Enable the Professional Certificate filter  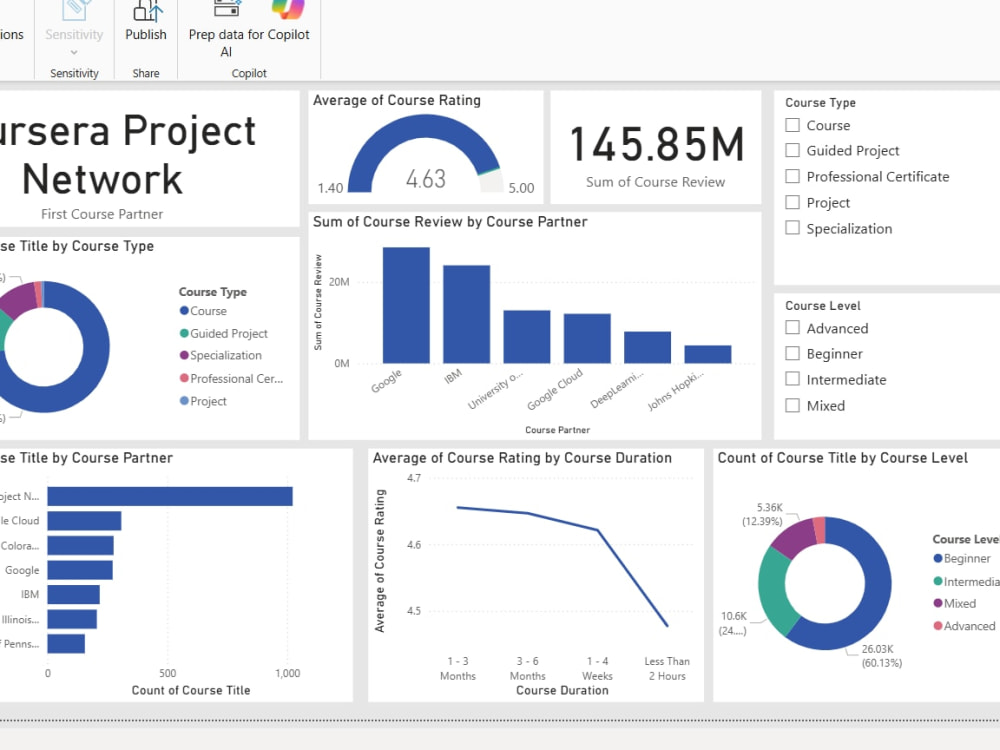(790, 176)
